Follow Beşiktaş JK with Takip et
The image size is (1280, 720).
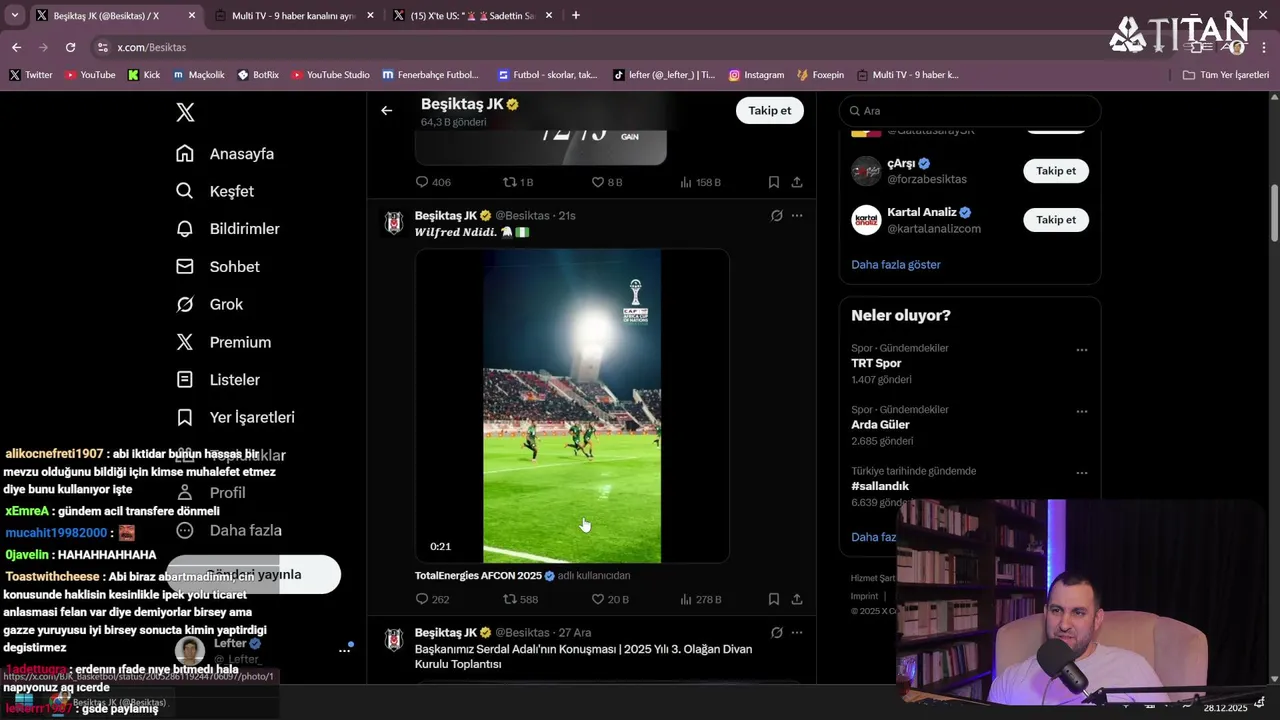click(770, 111)
